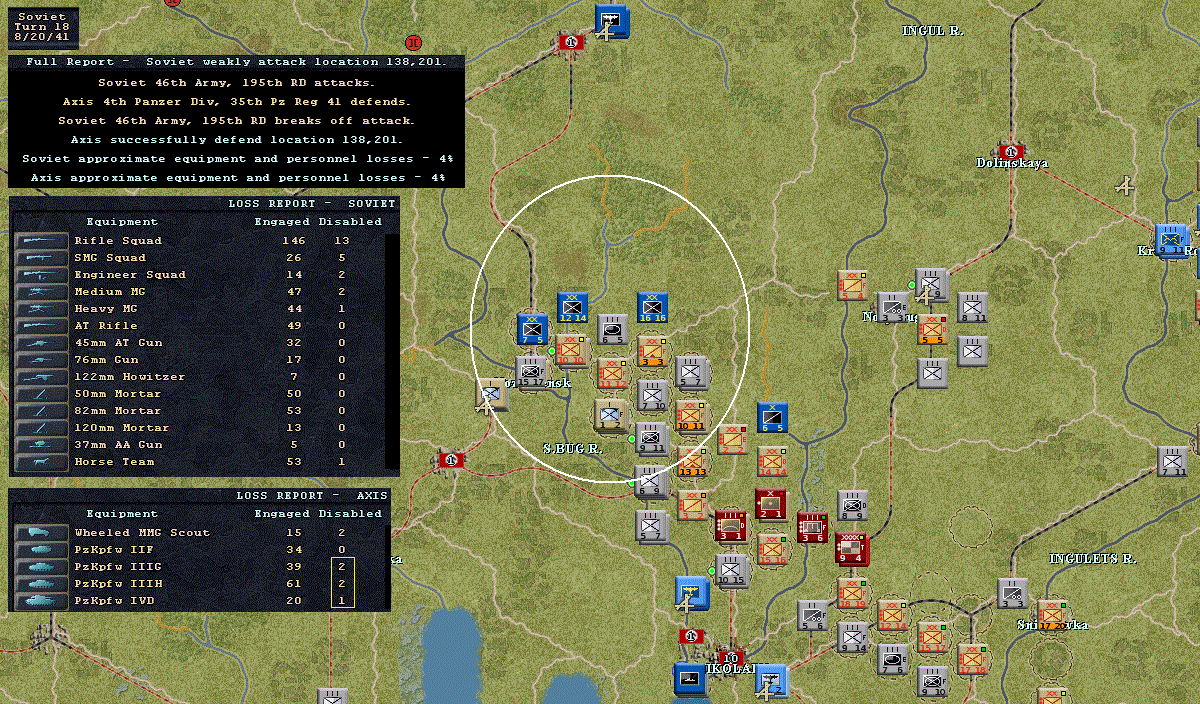The height and width of the screenshot is (704, 1200).
Task: Click 'Soviet 46th Army, 195th RD attacks' line
Action: pyautogui.click(x=237, y=83)
